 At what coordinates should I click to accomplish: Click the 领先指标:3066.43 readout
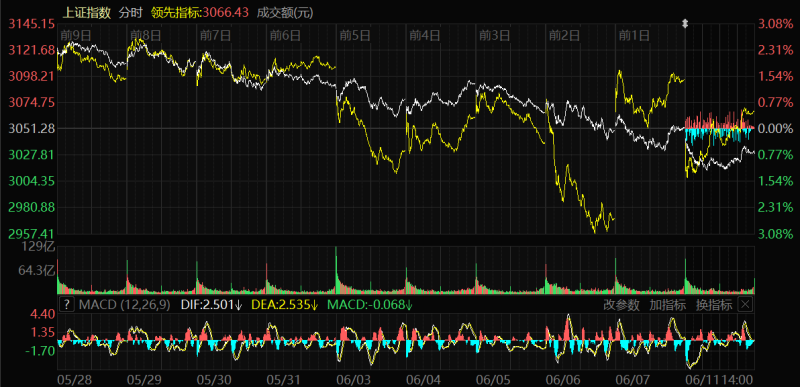coord(201,13)
